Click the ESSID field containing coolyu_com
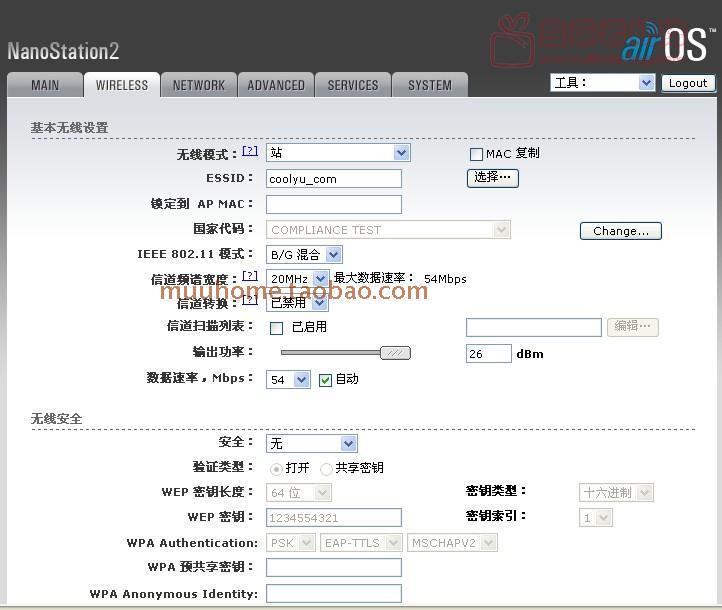The width and height of the screenshot is (722, 610). click(334, 179)
